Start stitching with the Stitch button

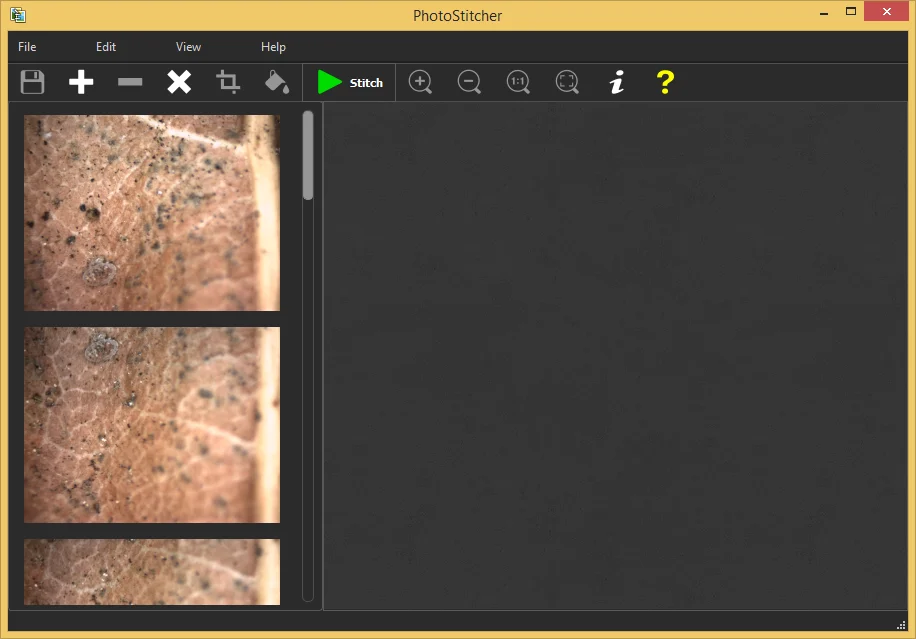[350, 82]
